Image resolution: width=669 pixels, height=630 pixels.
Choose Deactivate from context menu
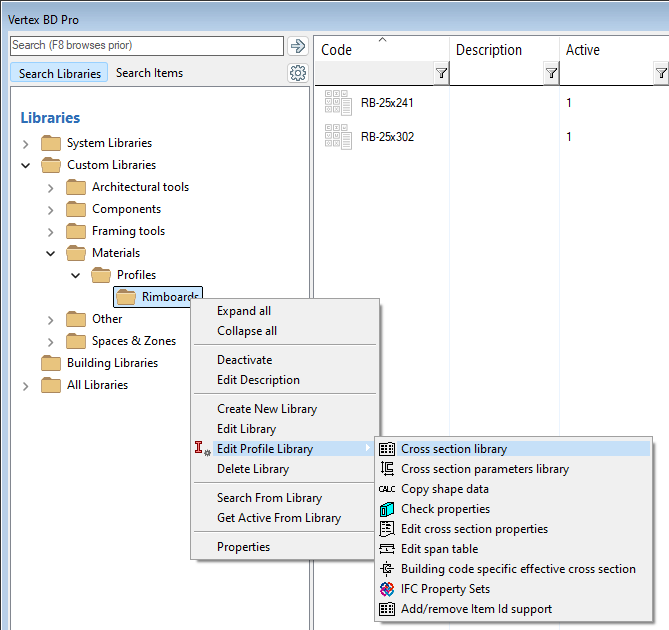(244, 360)
